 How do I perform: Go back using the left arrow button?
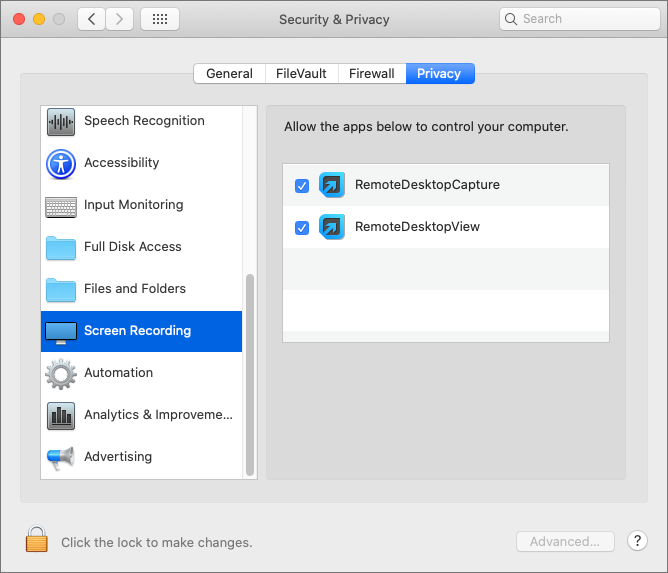[x=92, y=19]
